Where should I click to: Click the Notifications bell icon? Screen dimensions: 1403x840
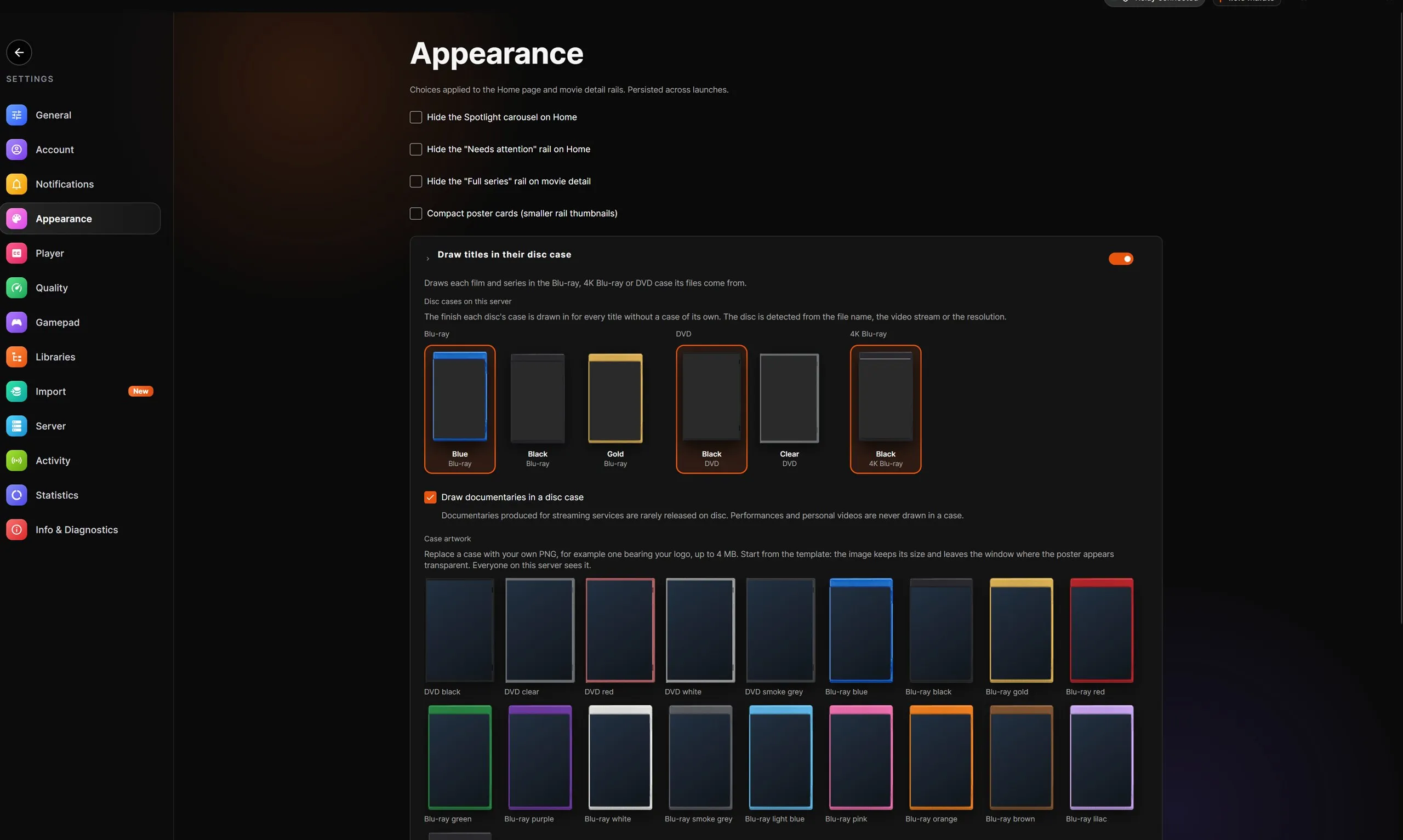[16, 184]
